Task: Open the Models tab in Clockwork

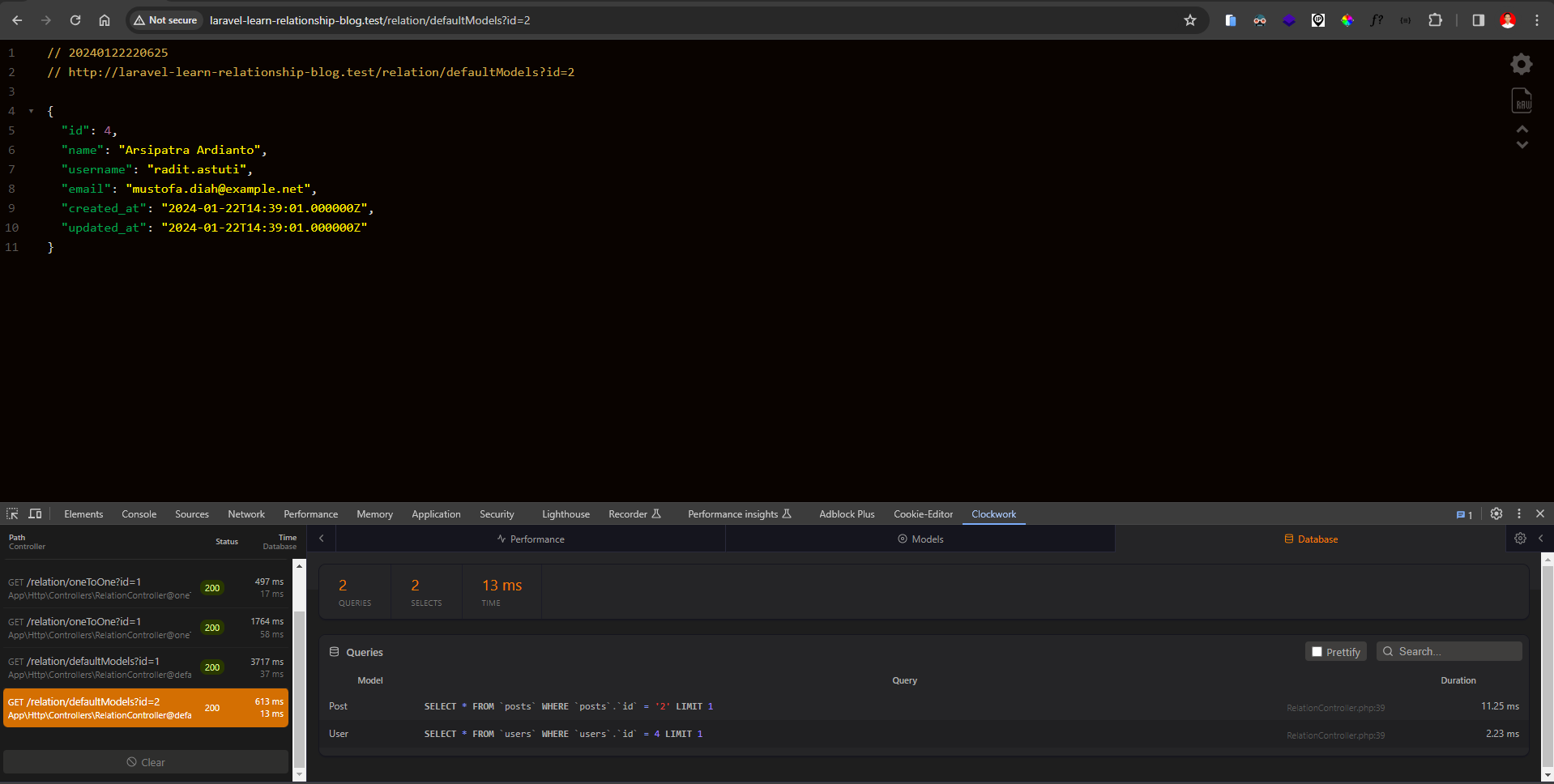Action: point(920,539)
